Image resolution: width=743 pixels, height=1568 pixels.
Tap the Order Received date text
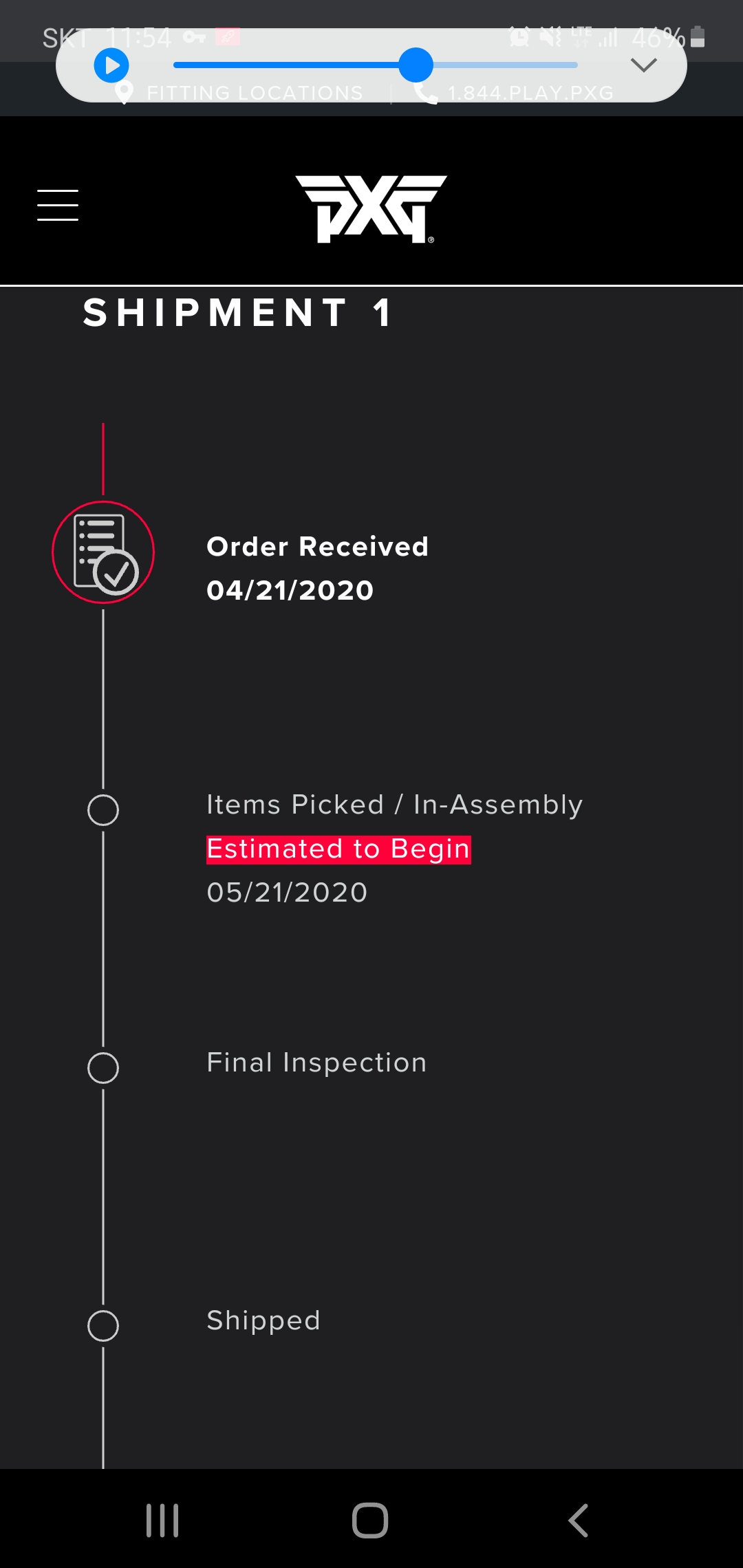click(290, 590)
